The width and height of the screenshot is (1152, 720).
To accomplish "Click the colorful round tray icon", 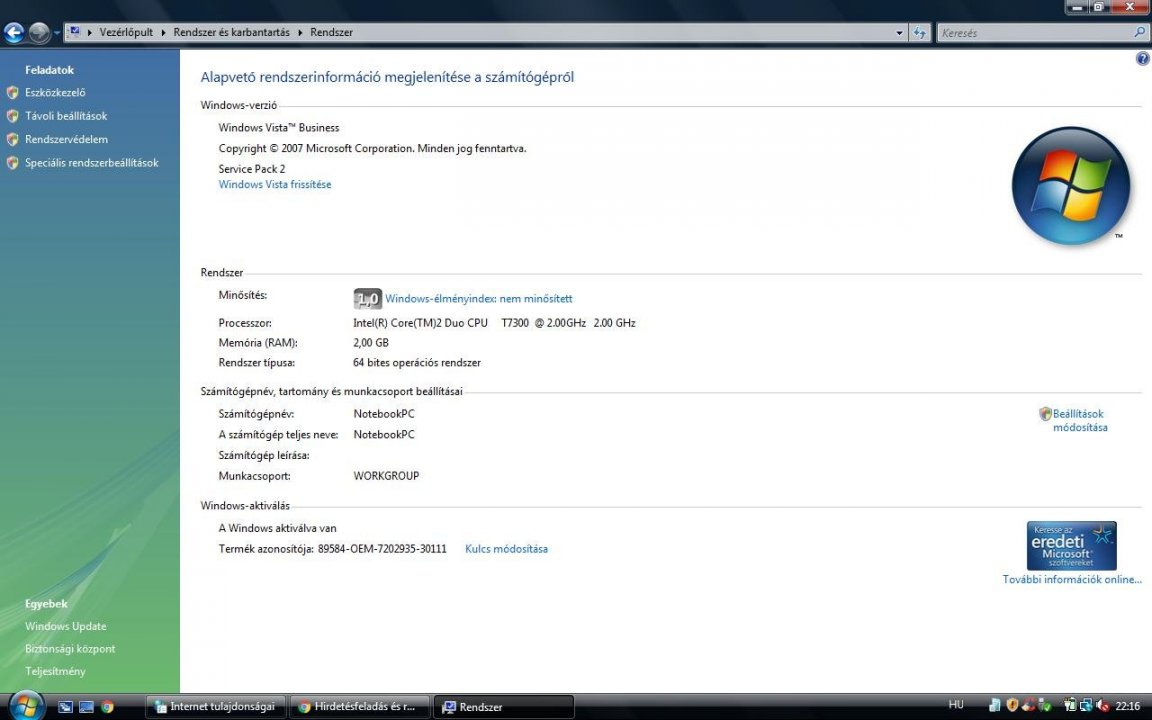I will coord(1029,706).
